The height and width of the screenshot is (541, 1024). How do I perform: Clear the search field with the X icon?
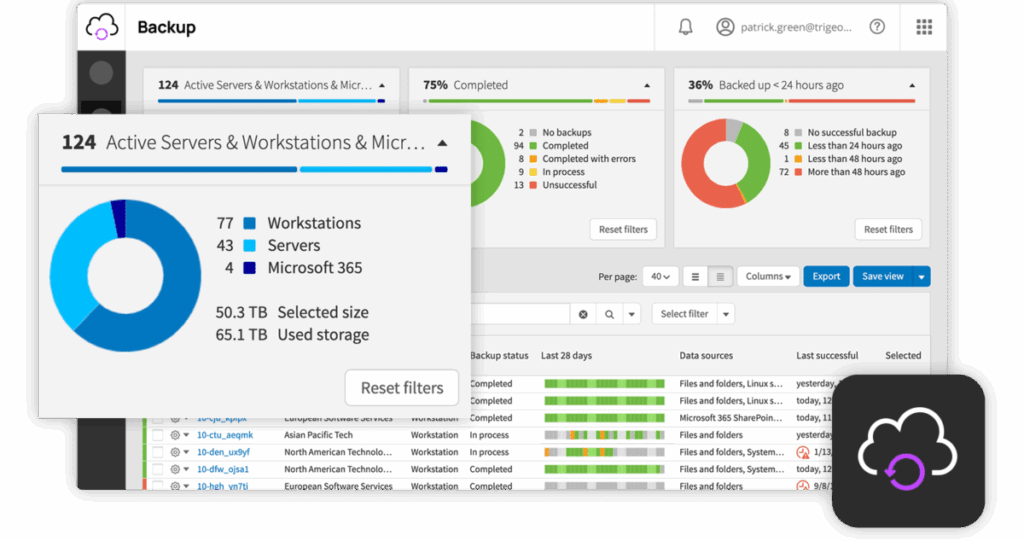[583, 314]
